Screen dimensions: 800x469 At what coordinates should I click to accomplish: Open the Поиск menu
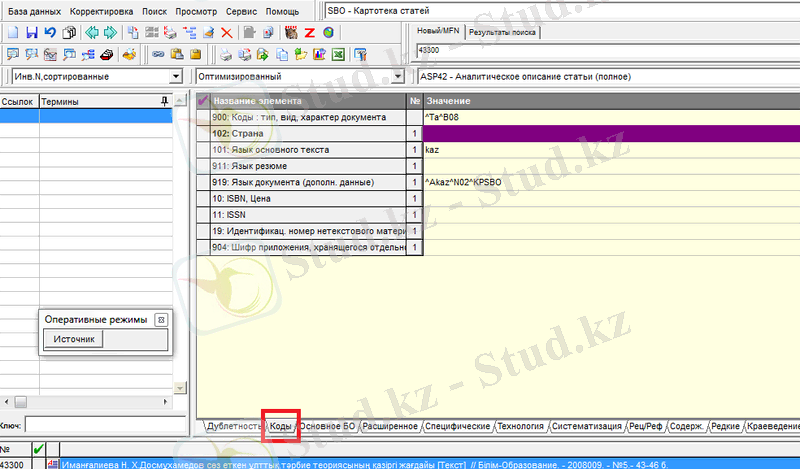[154, 11]
